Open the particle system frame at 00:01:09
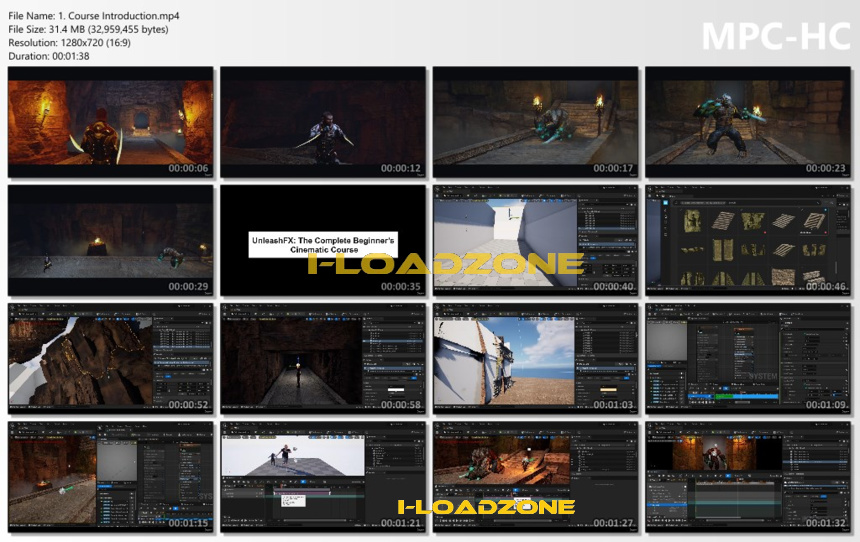860x542 pixels. (748, 358)
